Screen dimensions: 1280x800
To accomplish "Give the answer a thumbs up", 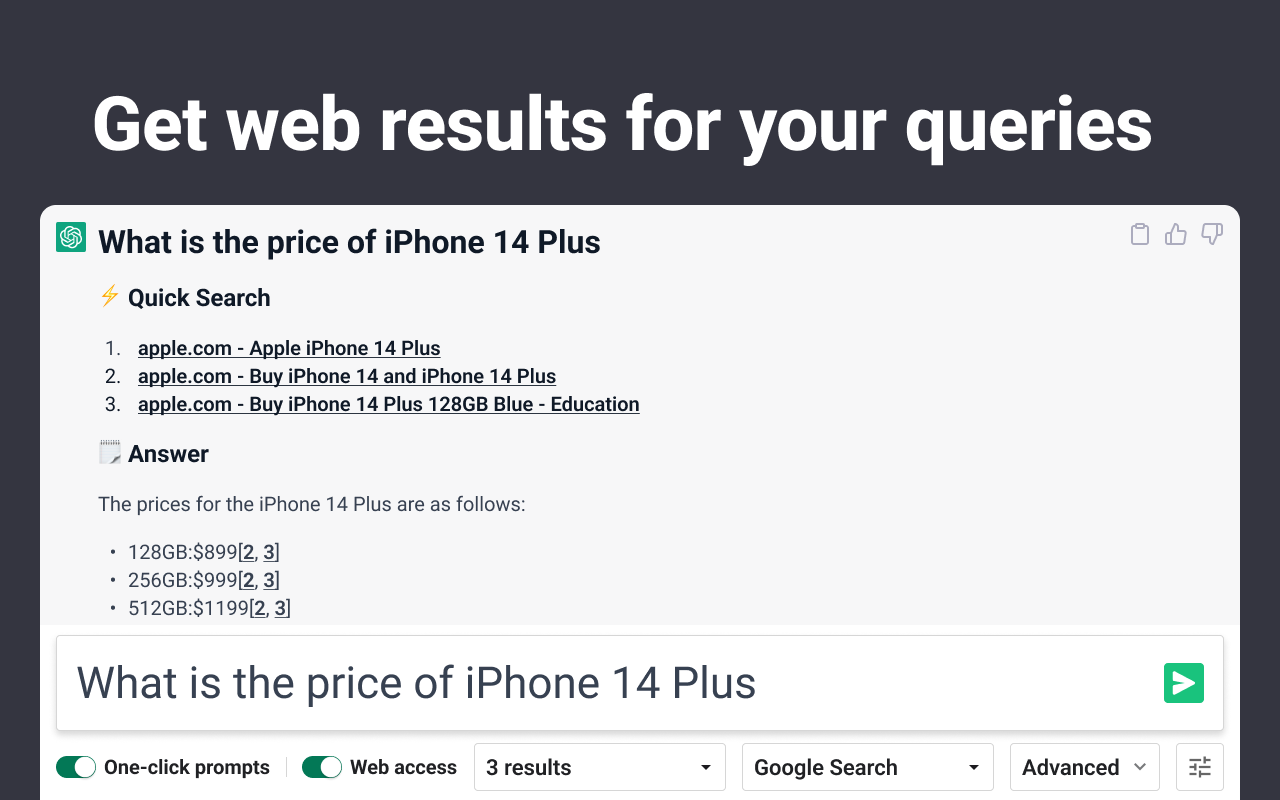I will [1175, 233].
